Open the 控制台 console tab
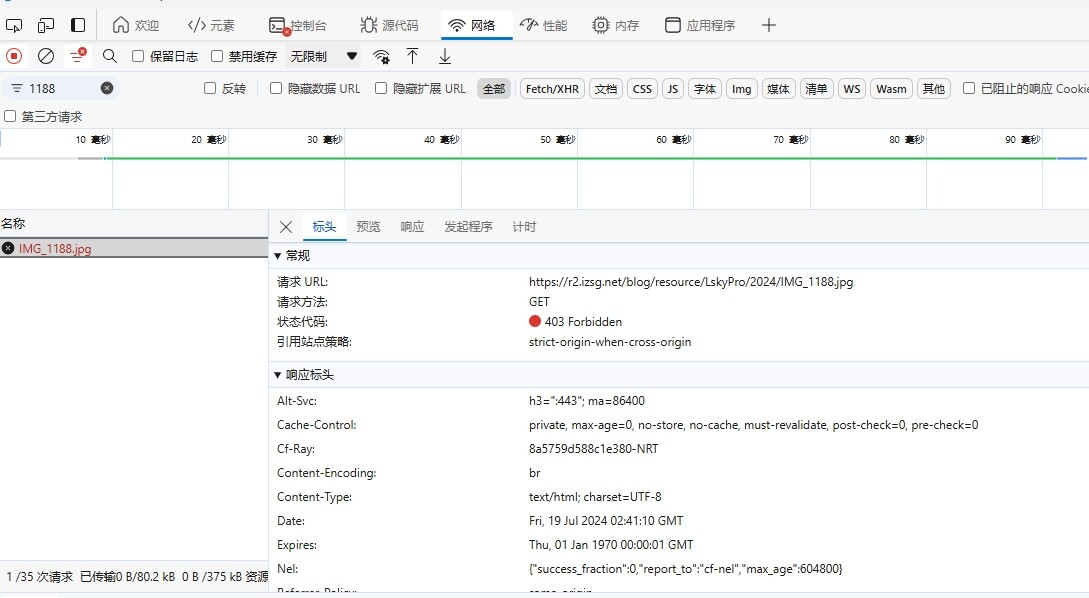Screen dimensions: 1089x598 [297, 26]
